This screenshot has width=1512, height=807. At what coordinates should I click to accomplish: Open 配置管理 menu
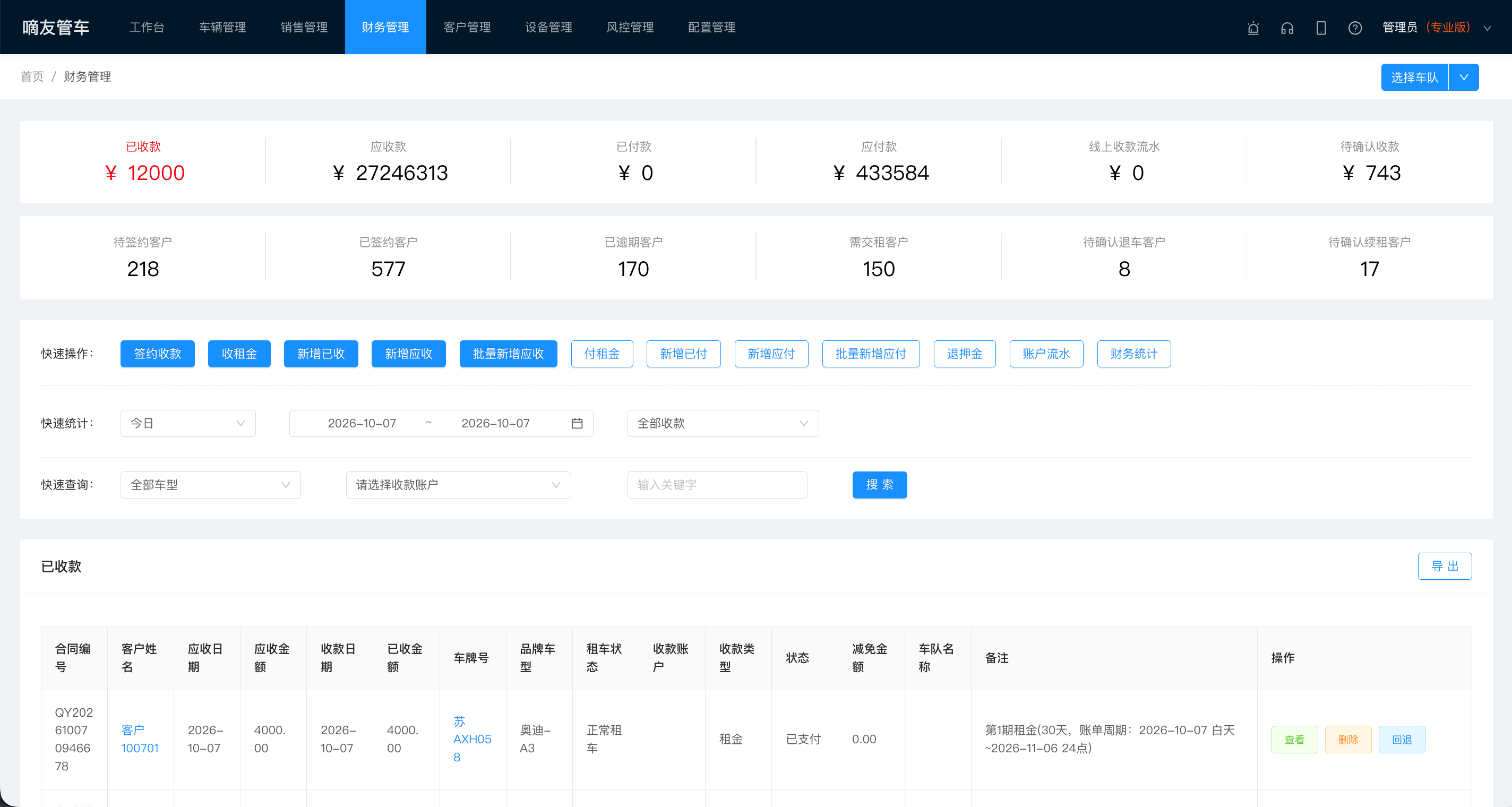(x=712, y=27)
